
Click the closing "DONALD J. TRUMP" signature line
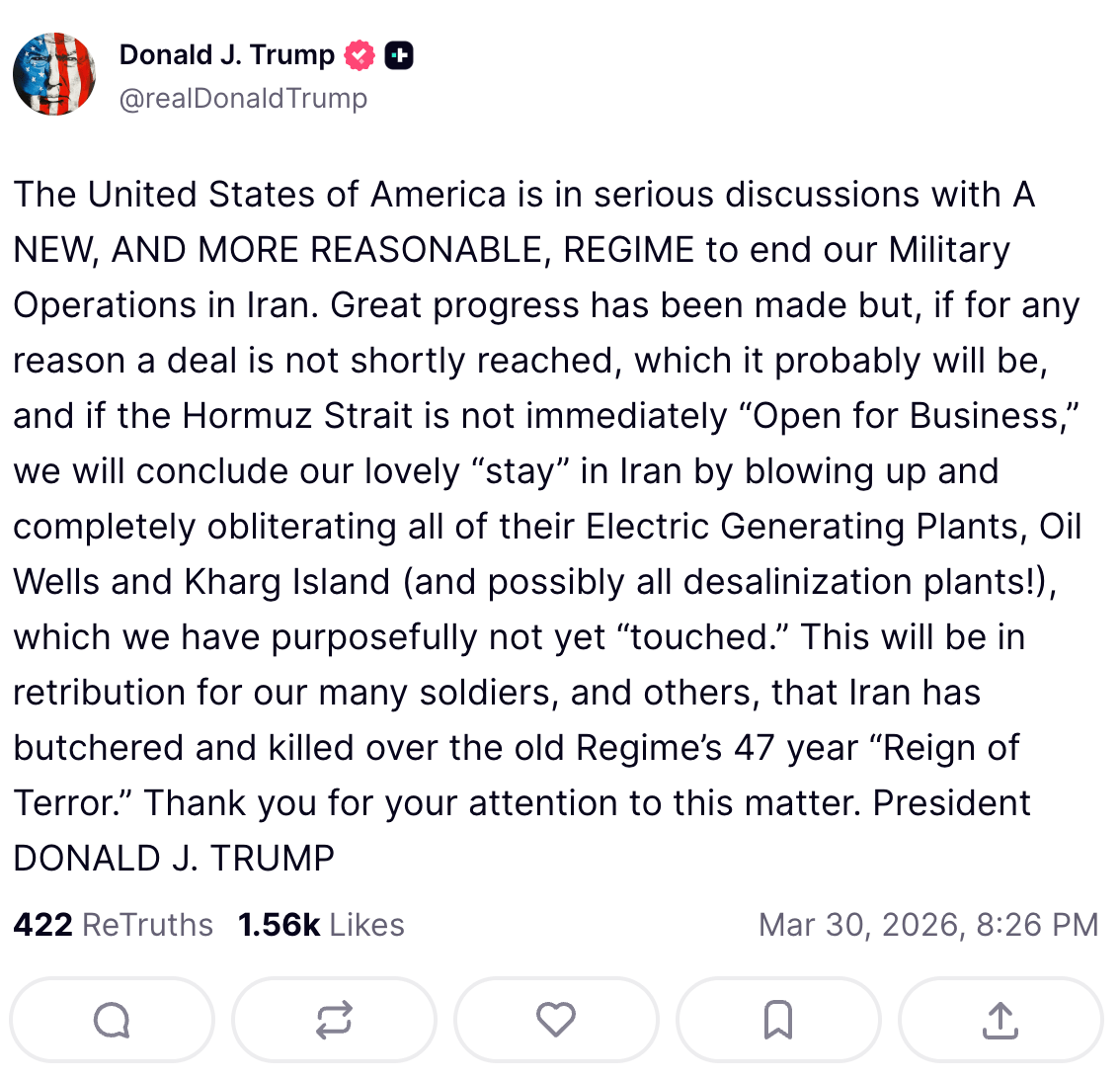pos(174,859)
